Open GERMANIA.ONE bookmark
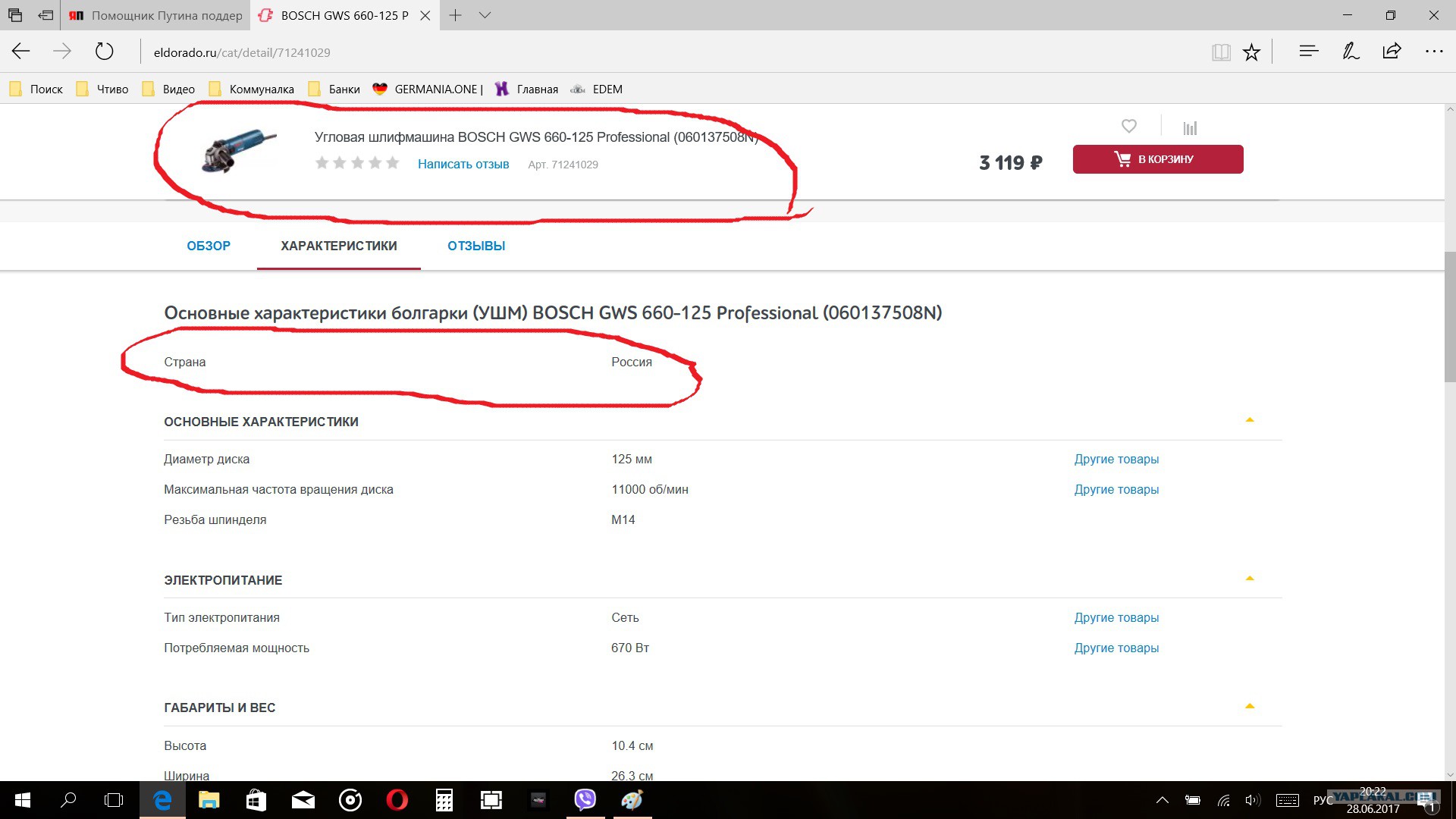Screen dimensions: 1456x819 click(x=428, y=89)
